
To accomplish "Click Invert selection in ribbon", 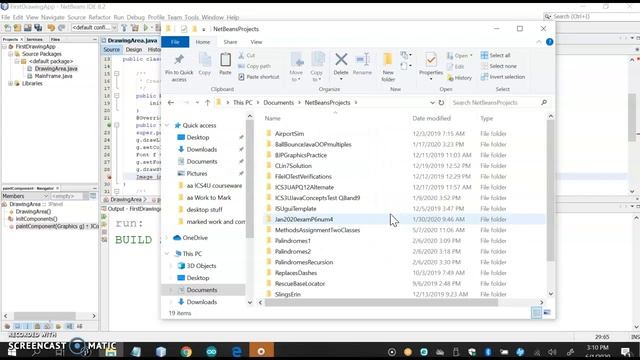I will point(503,77).
